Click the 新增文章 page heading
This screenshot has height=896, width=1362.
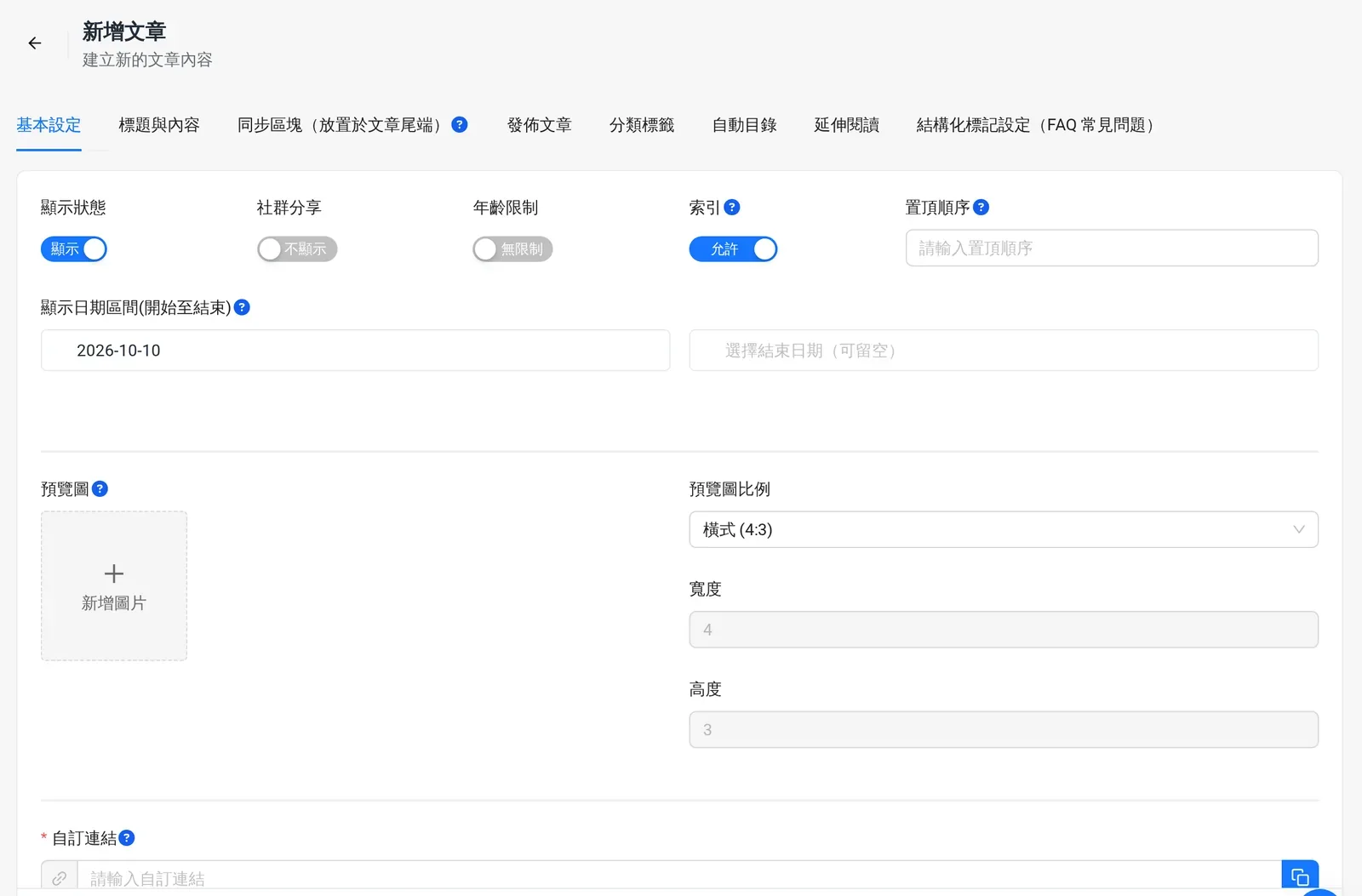pyautogui.click(x=124, y=31)
